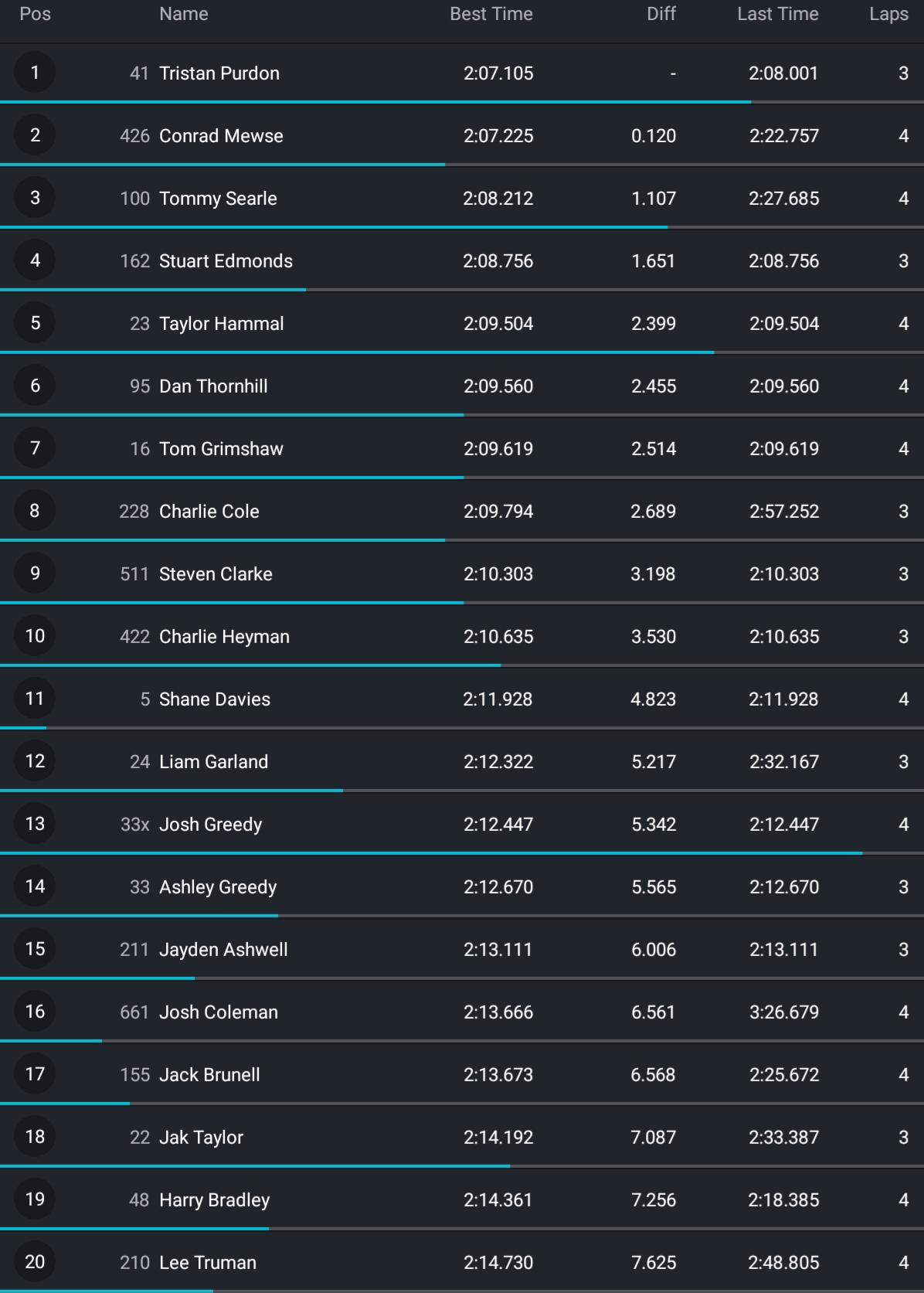Image resolution: width=924 pixels, height=1293 pixels.
Task: Select Shane Davies row
Action: tap(462, 699)
